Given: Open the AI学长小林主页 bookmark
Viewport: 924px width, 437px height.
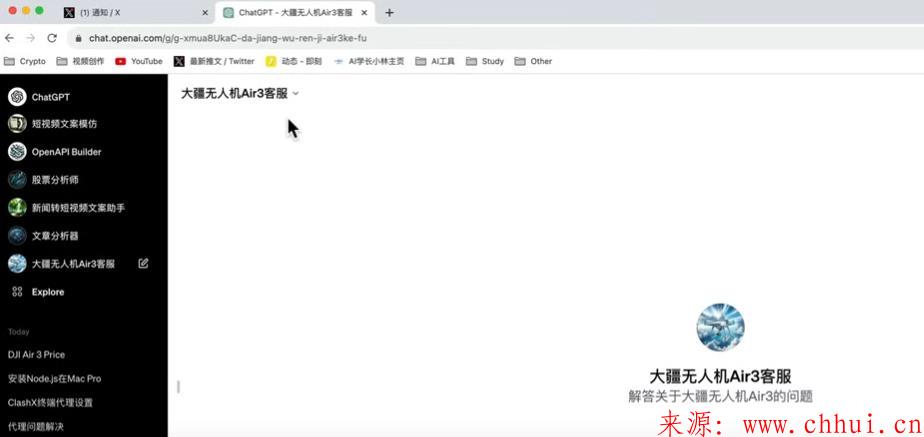Looking at the screenshot, I should pos(369,61).
